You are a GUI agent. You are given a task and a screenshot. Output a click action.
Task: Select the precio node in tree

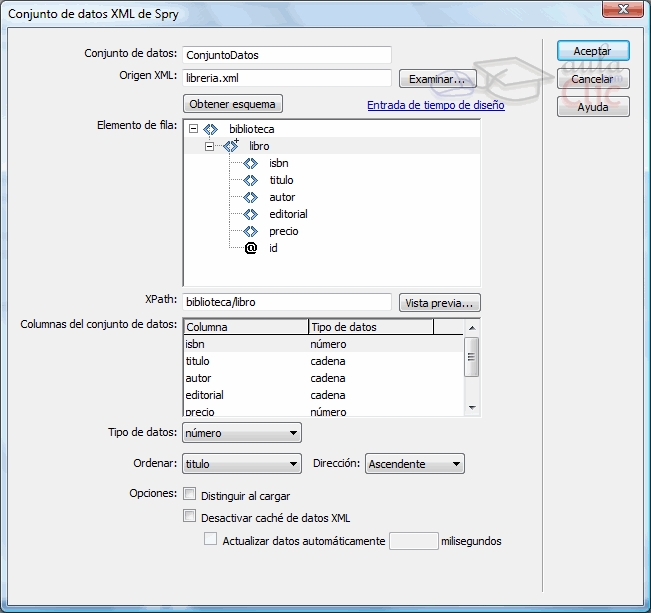(x=284, y=231)
